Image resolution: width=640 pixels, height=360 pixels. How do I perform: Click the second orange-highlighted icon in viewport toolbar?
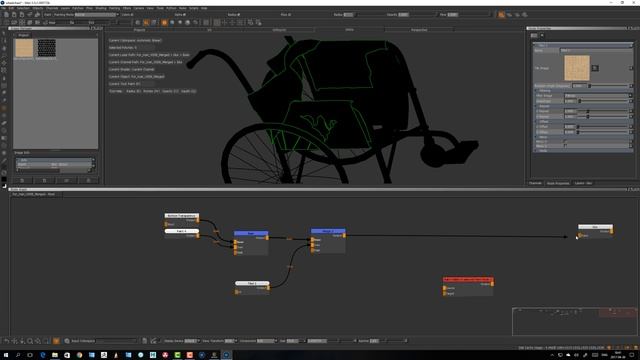pos(164,23)
